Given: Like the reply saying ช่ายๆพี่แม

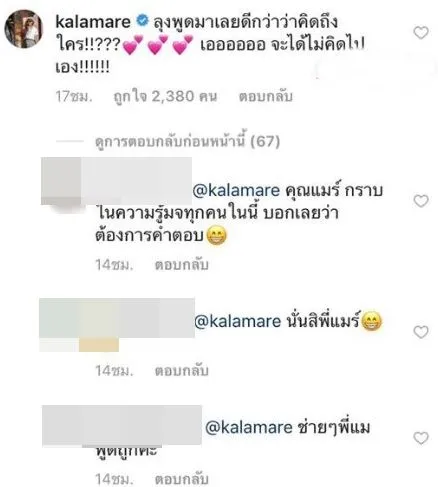Looking at the screenshot, I should (x=421, y=438).
